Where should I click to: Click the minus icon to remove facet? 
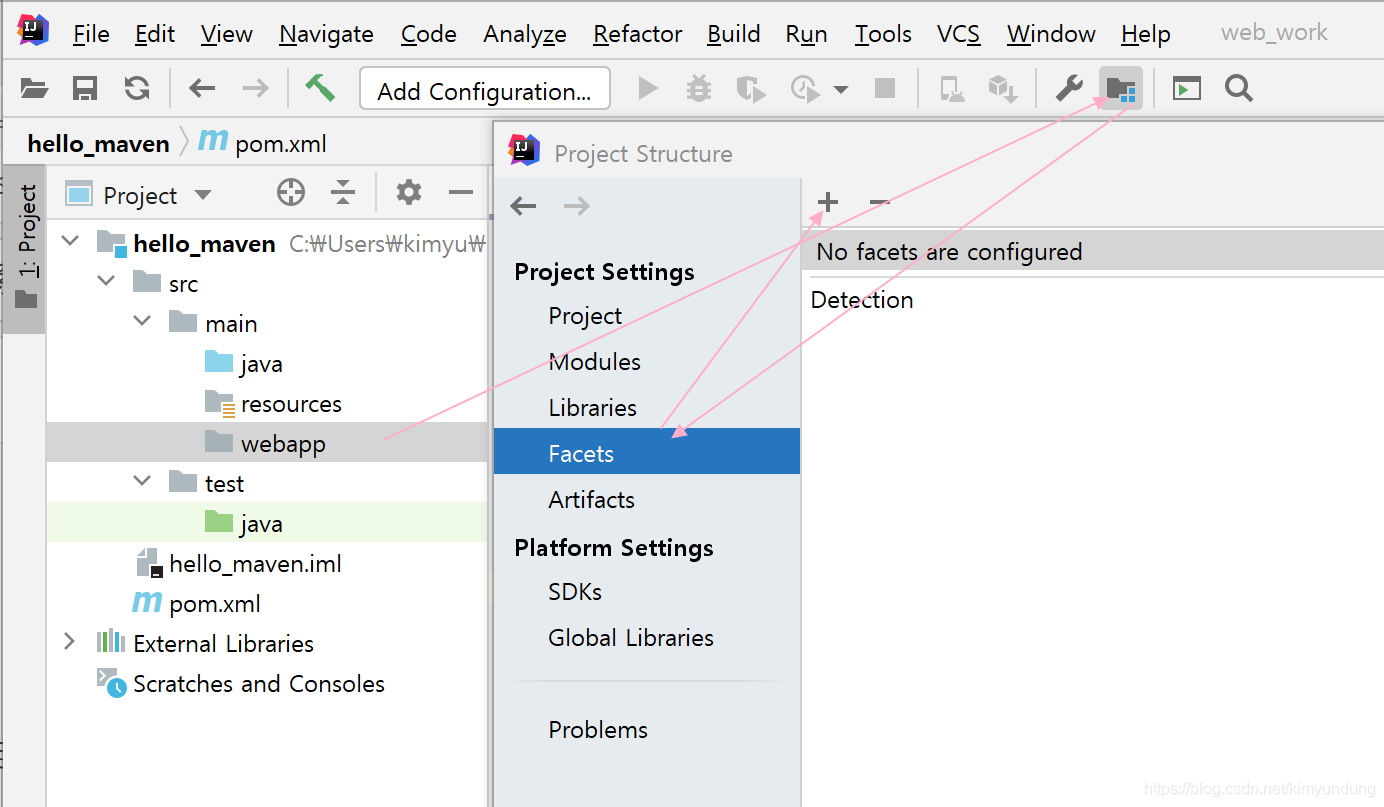[879, 203]
